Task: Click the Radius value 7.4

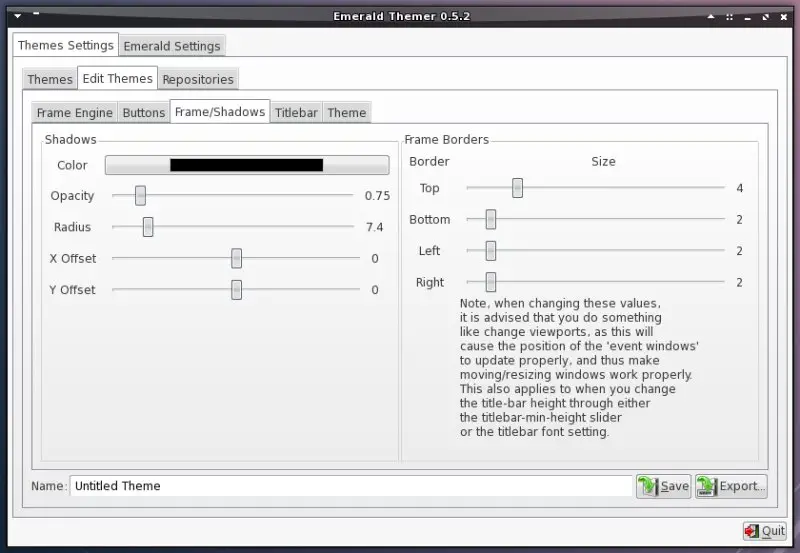Action: click(x=374, y=227)
